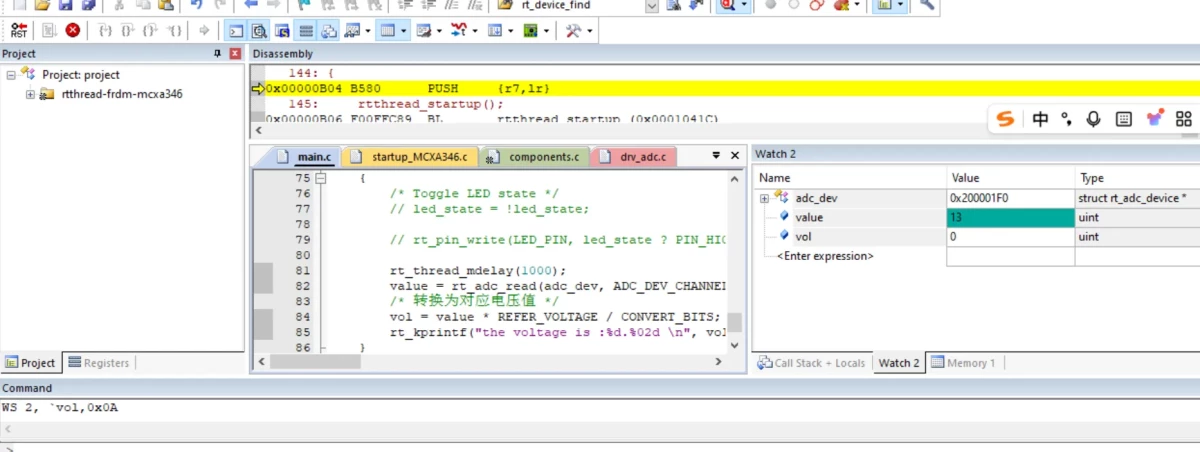The width and height of the screenshot is (1200, 452).
Task: Expand the rtthread-frdm-mcxa346 tree node
Action: tap(30, 95)
